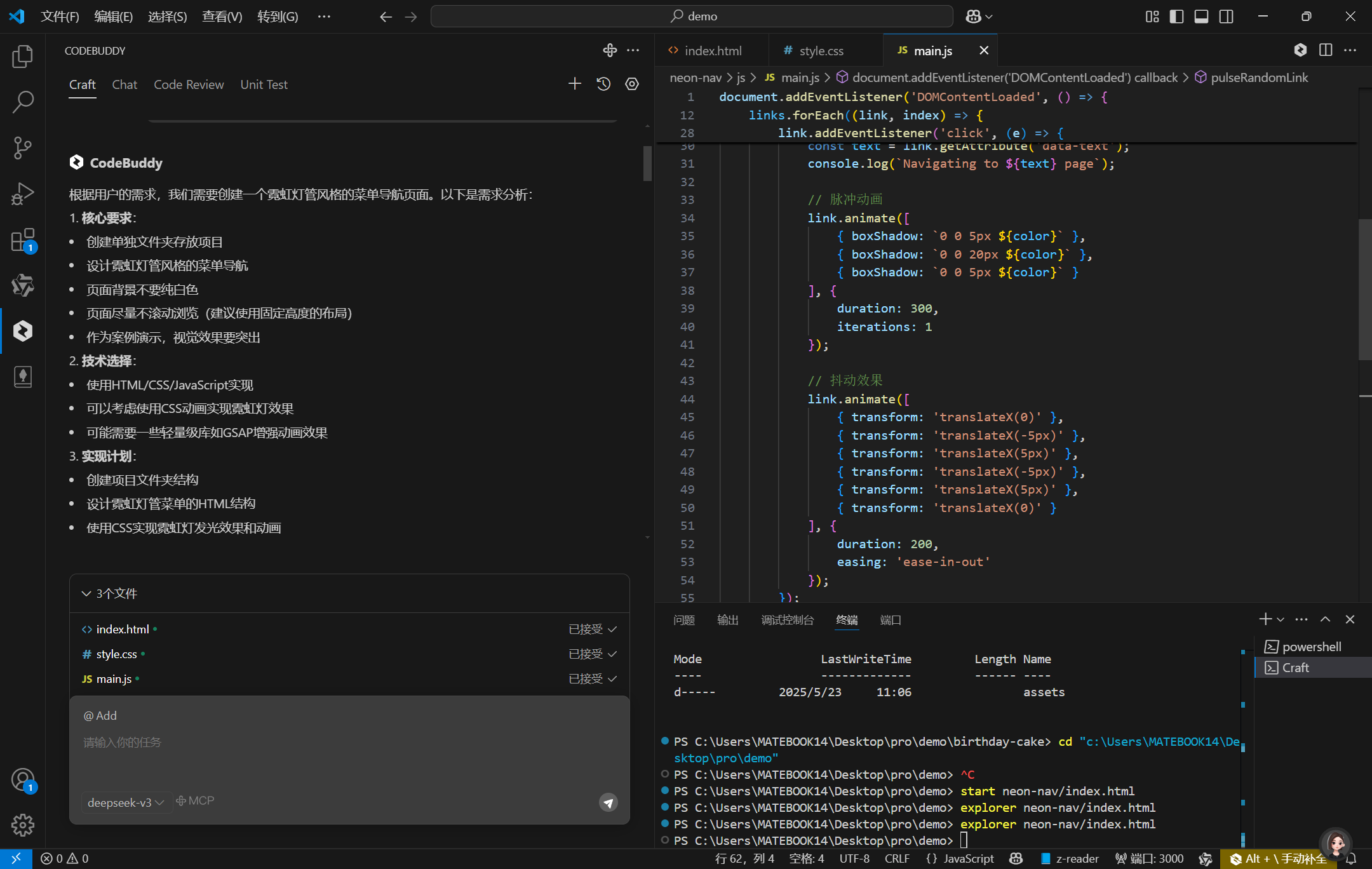The height and width of the screenshot is (869, 1372).
Task: Open Run and Debug view
Action: click(x=22, y=194)
